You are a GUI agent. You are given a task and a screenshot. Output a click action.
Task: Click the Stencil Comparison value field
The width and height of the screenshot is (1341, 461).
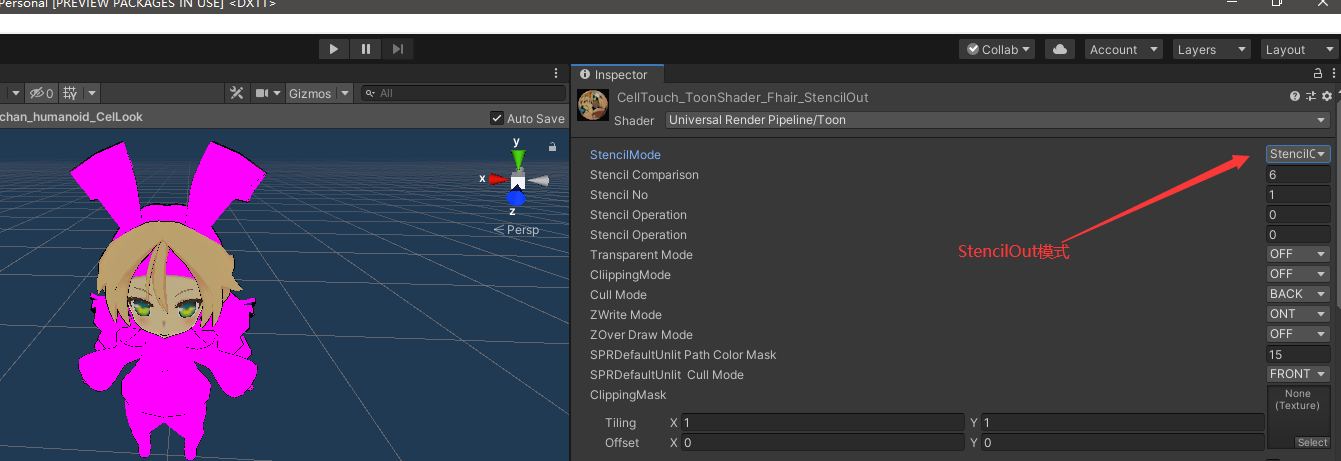click(x=1298, y=175)
